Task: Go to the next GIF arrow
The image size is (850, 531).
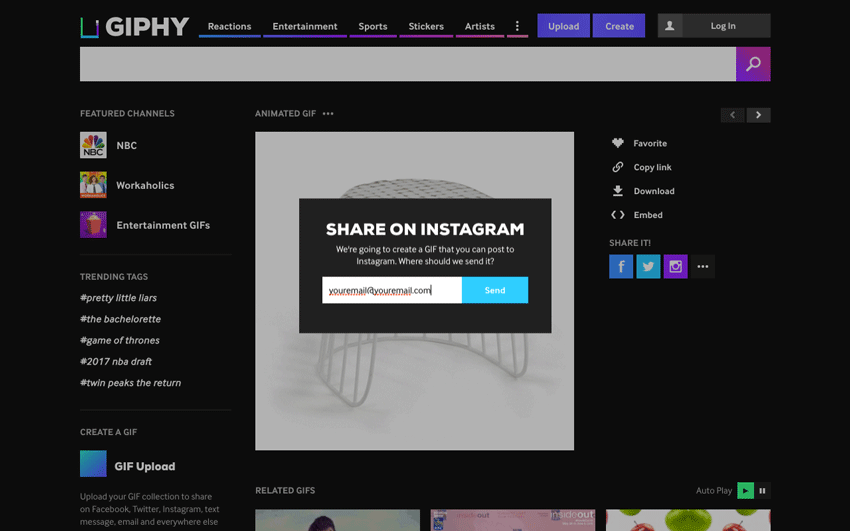Action: 758,115
